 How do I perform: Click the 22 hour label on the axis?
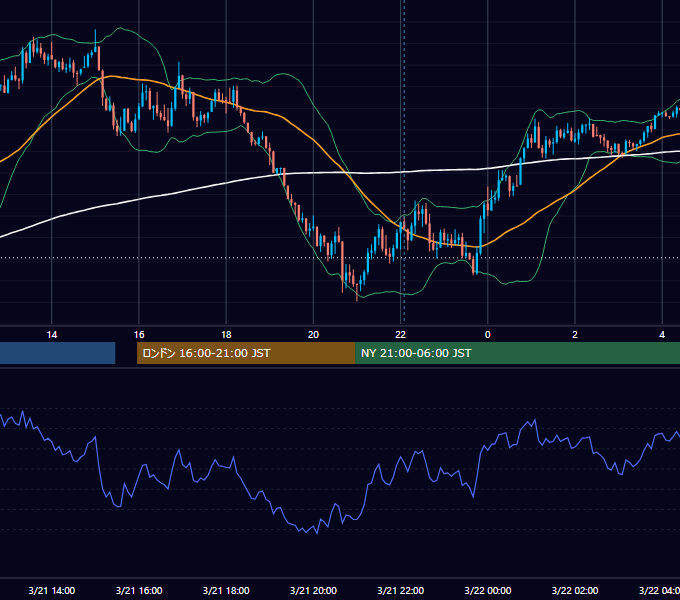[400, 335]
